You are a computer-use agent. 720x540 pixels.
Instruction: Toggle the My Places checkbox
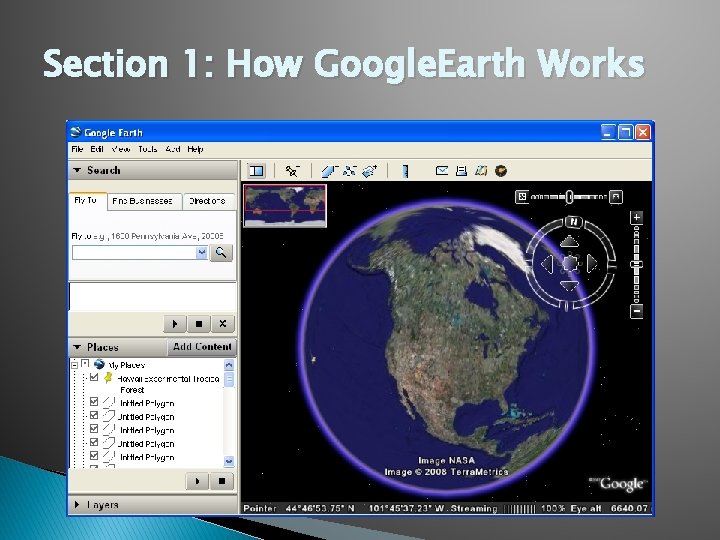[85, 364]
